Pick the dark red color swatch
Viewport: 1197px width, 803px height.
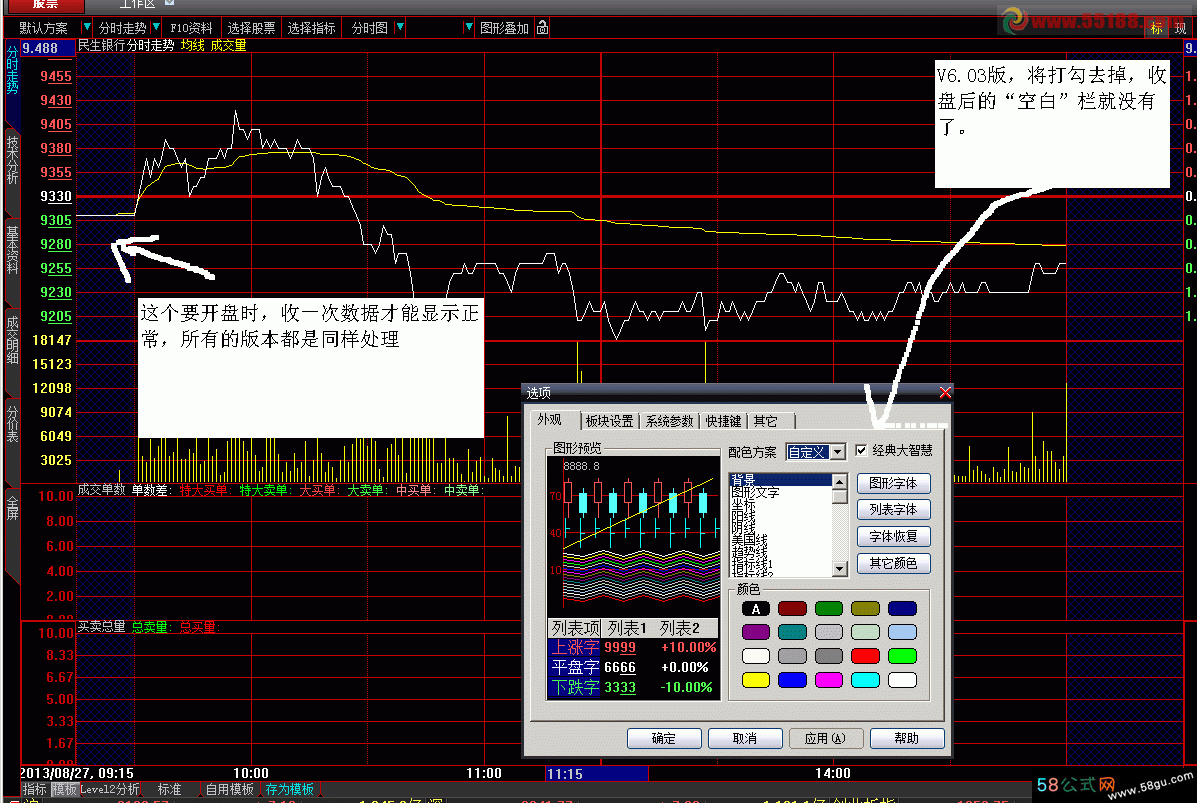[792, 608]
